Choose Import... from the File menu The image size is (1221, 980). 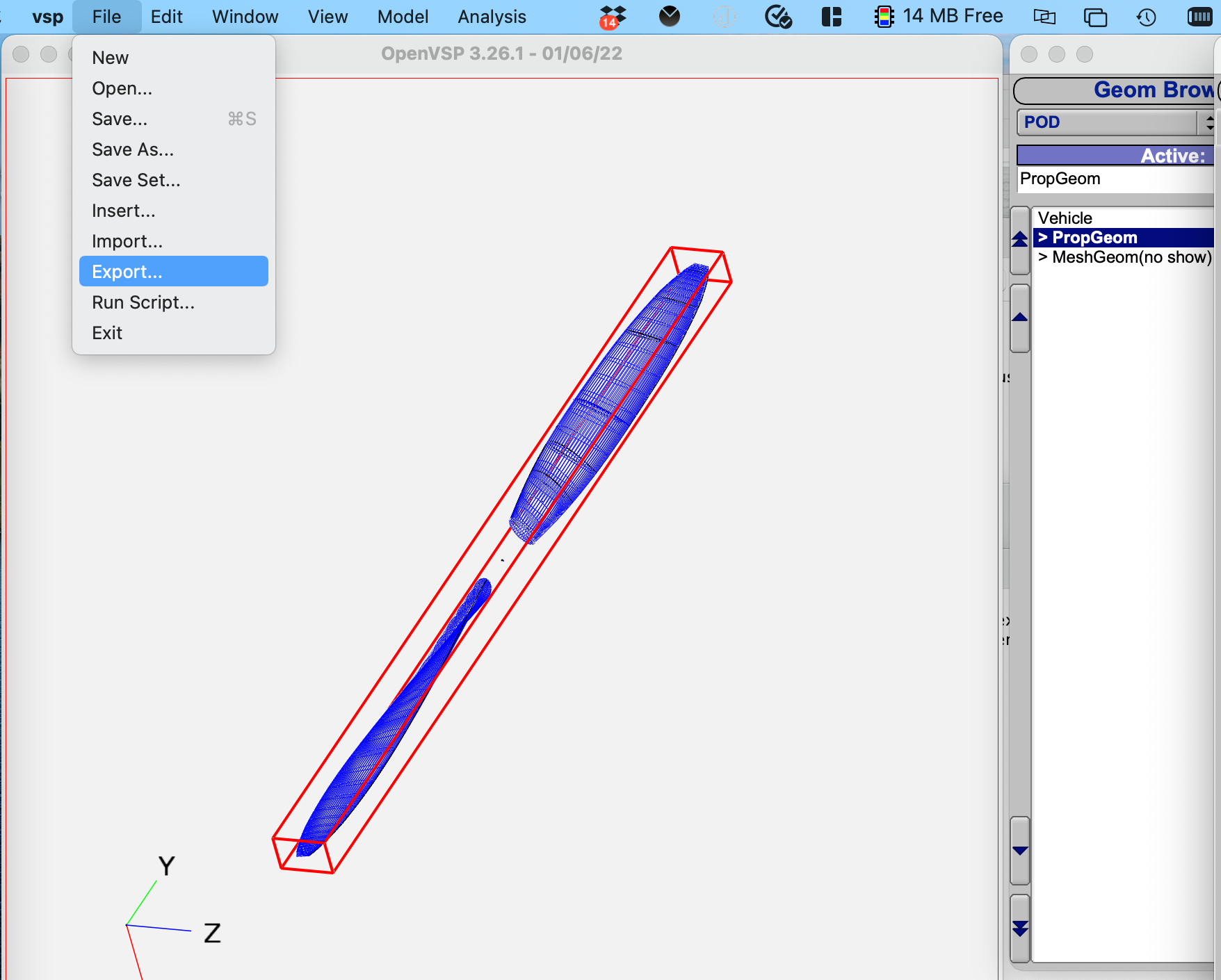coord(127,241)
